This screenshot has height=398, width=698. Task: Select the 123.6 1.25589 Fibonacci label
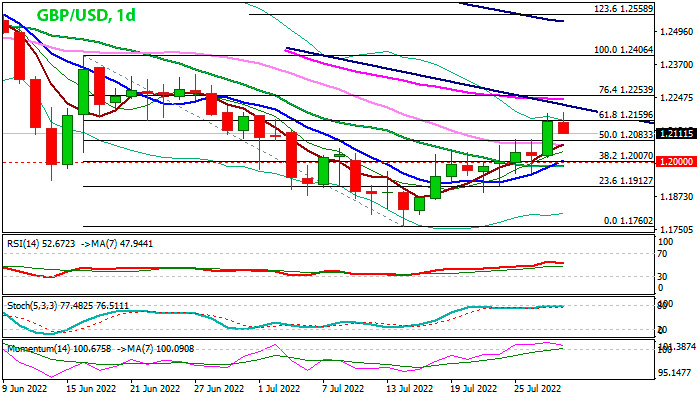(624, 8)
